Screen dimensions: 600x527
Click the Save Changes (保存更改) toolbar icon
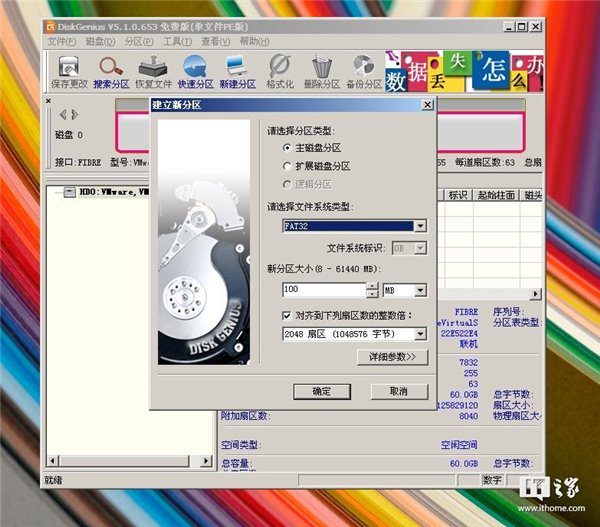point(69,73)
